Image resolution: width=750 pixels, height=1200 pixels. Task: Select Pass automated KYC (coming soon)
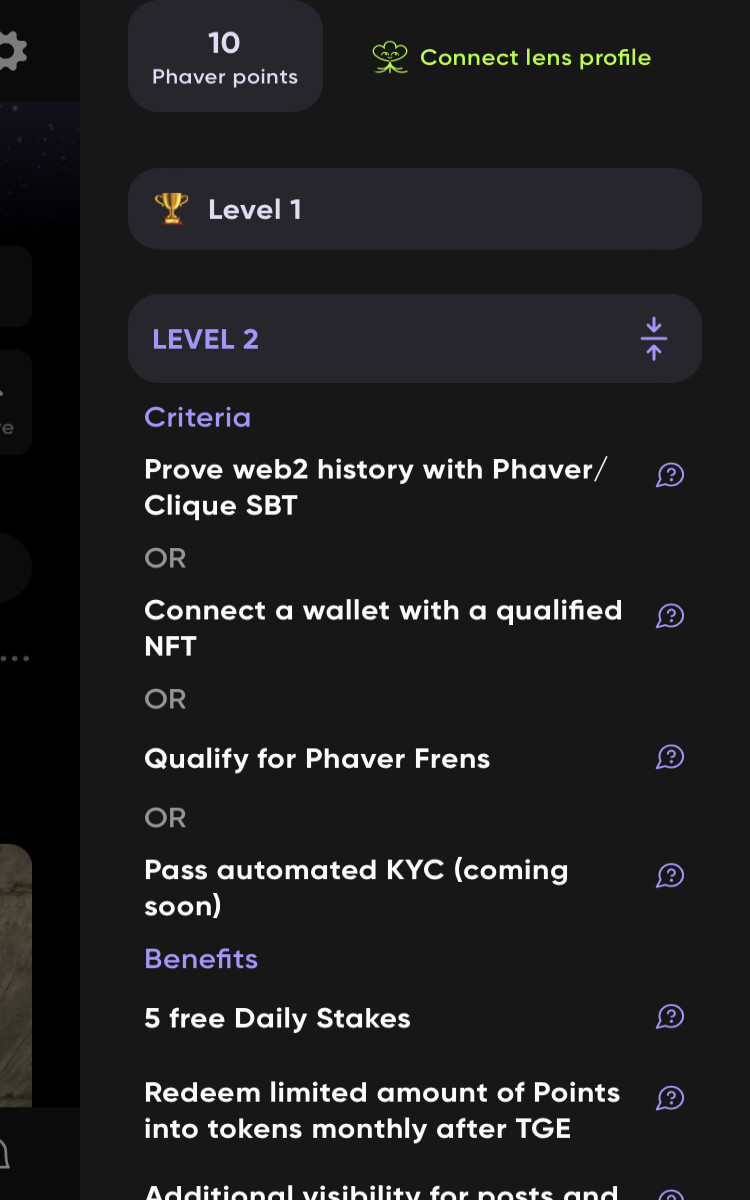coord(356,888)
